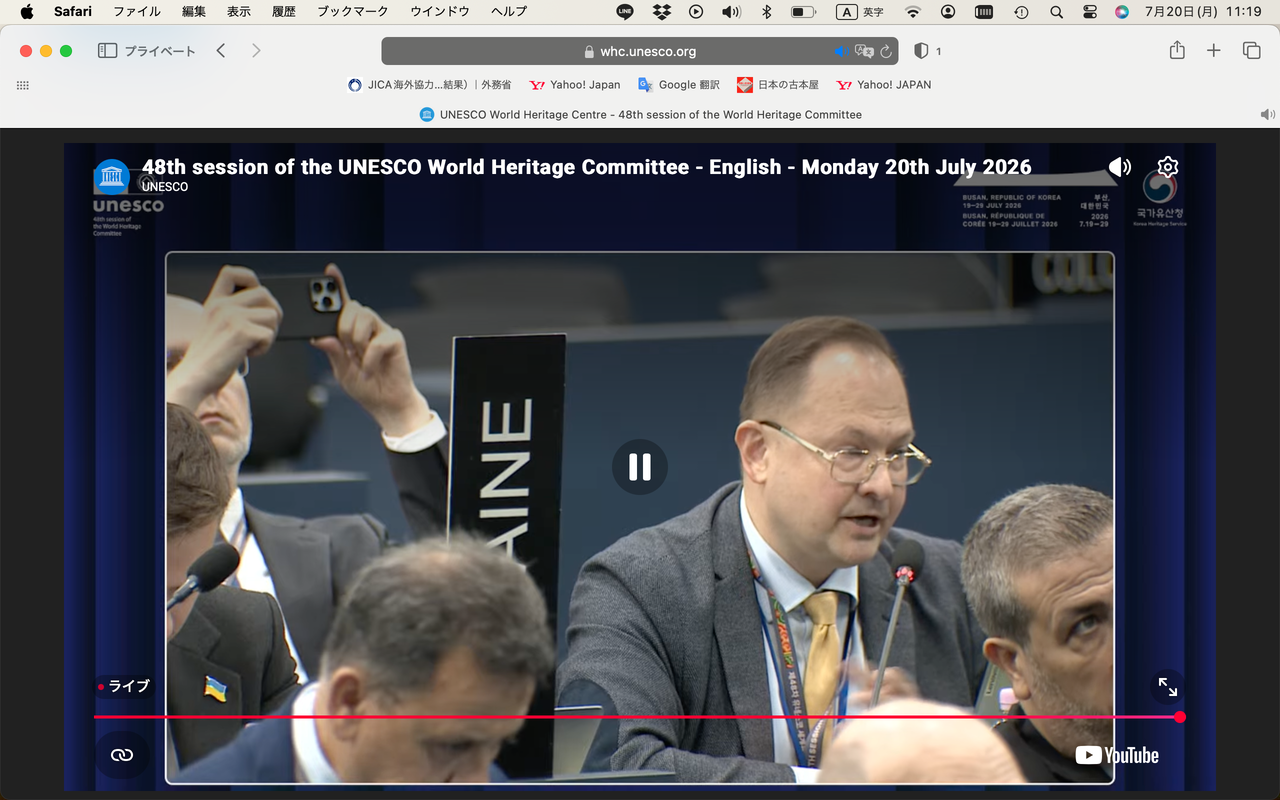
Task: Open the system volume menu bar icon
Action: pos(731,12)
